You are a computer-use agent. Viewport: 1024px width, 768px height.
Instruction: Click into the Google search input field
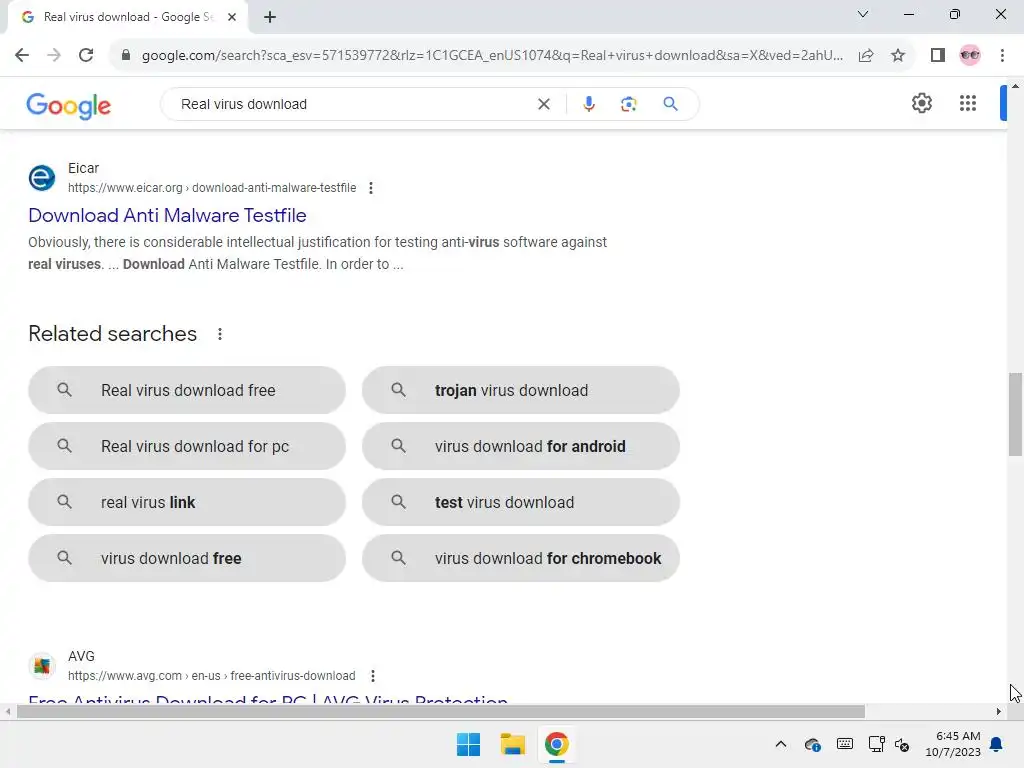click(x=353, y=104)
